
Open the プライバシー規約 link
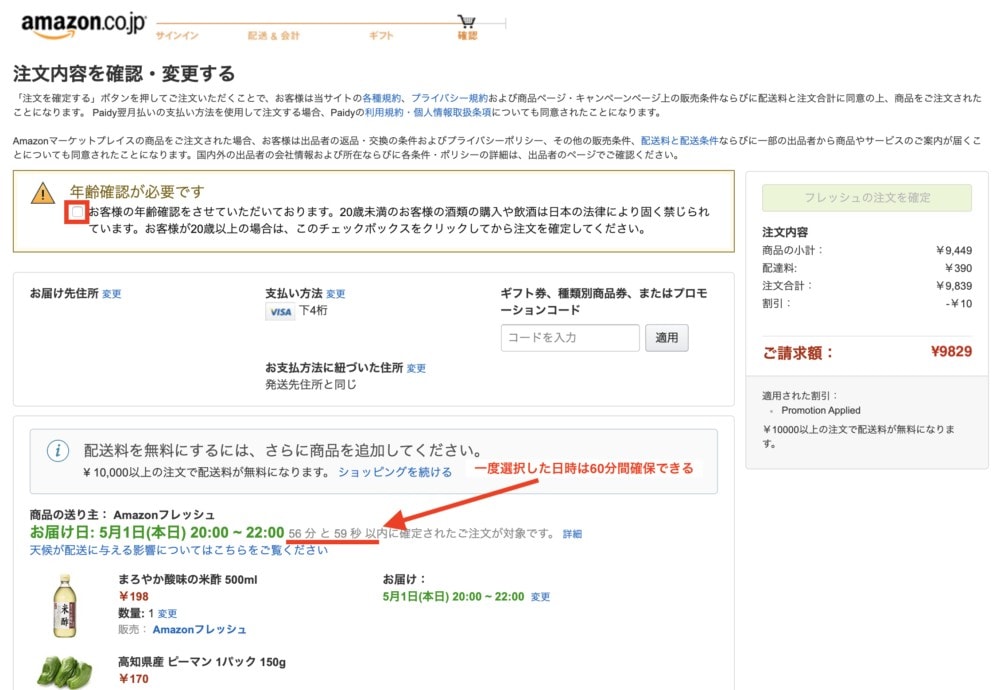point(449,98)
